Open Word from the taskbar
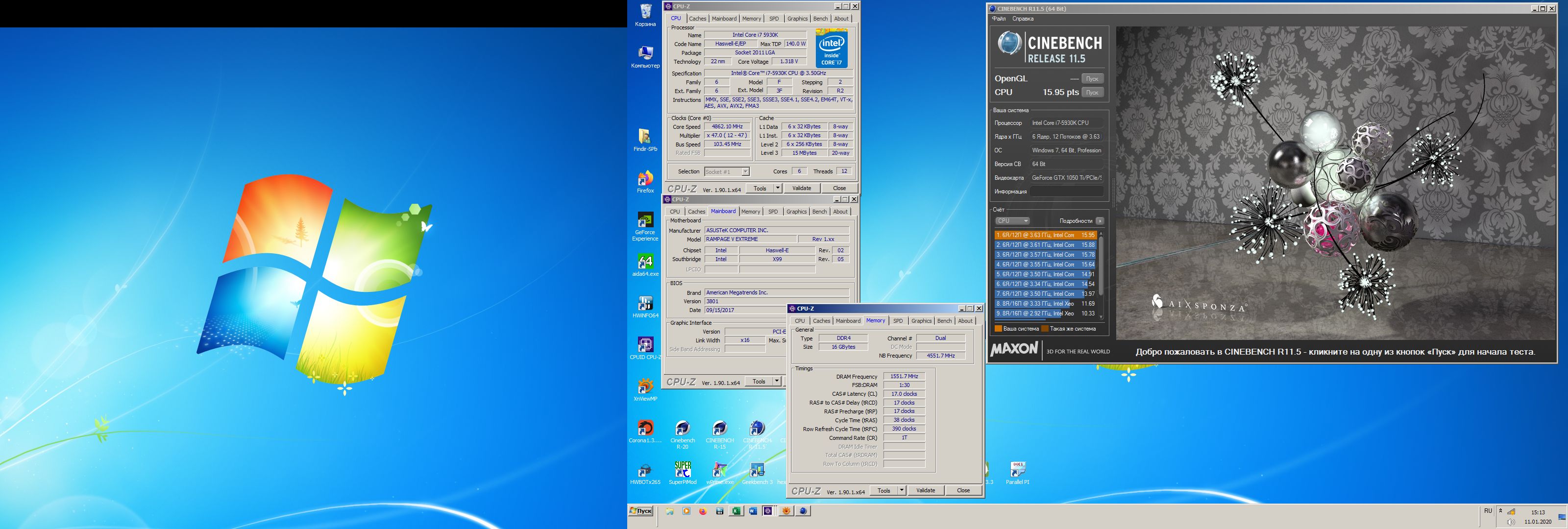 click(753, 511)
